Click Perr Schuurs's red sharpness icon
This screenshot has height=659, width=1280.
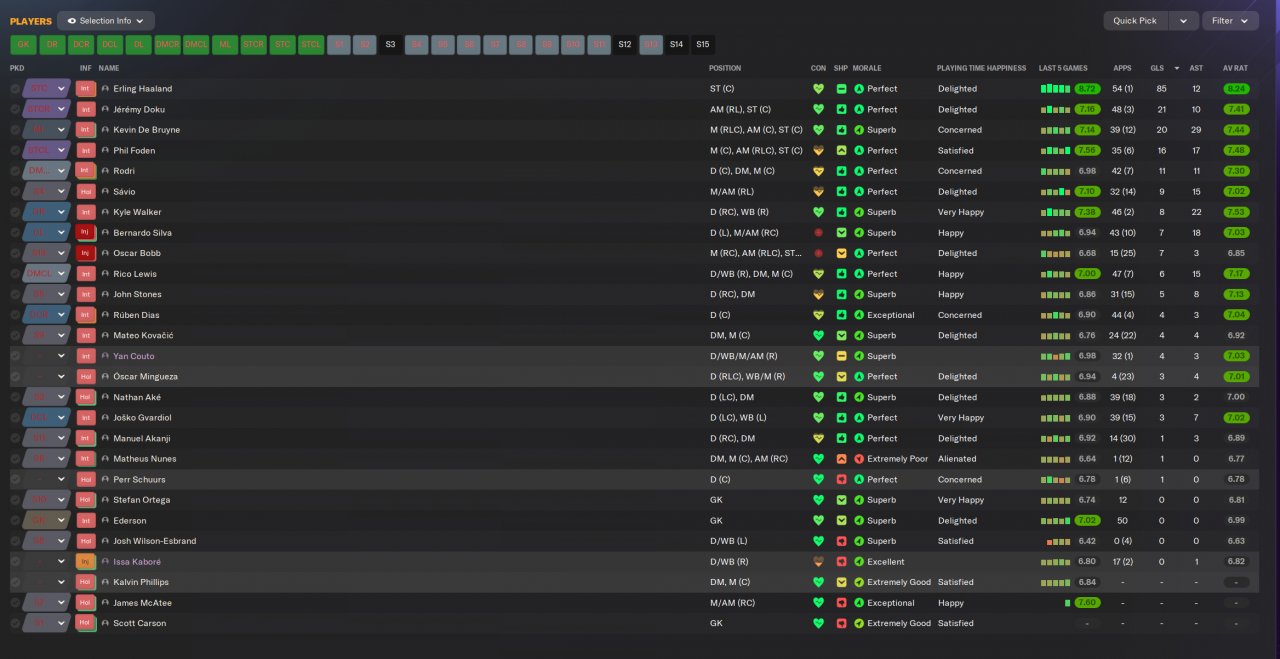[x=842, y=480]
